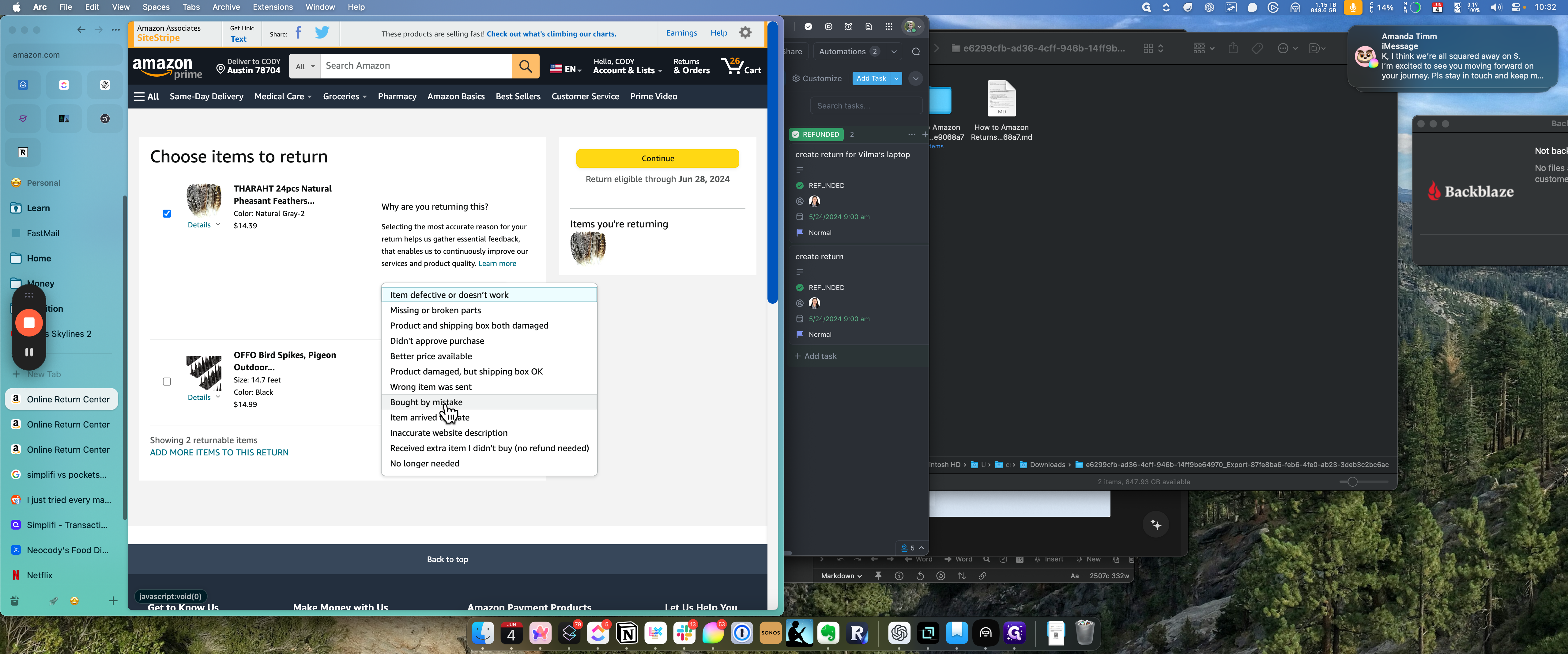
Task: Pause the screen recording
Action: [x=28, y=352]
